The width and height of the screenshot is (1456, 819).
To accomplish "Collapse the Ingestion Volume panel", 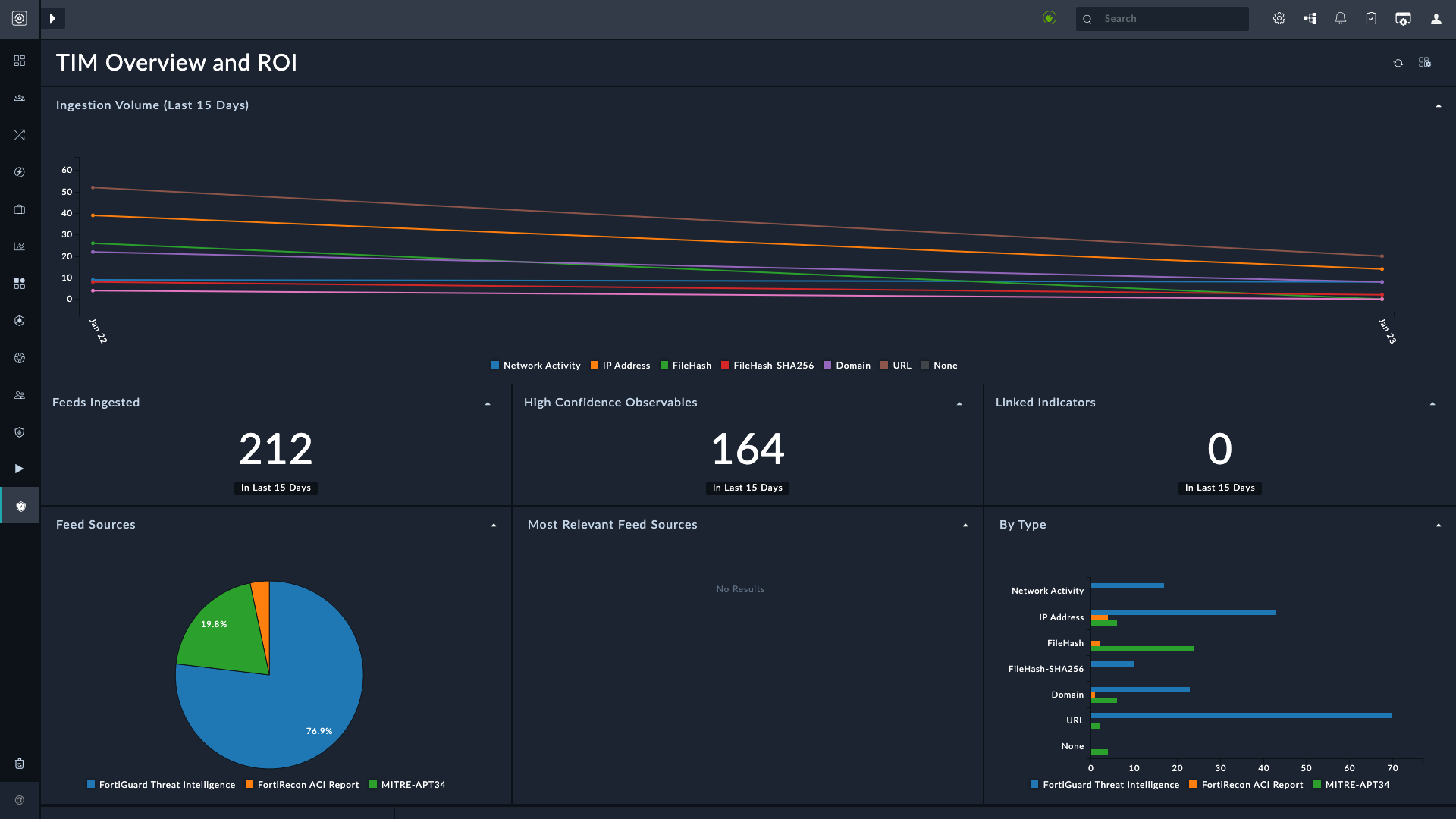I will (1438, 106).
